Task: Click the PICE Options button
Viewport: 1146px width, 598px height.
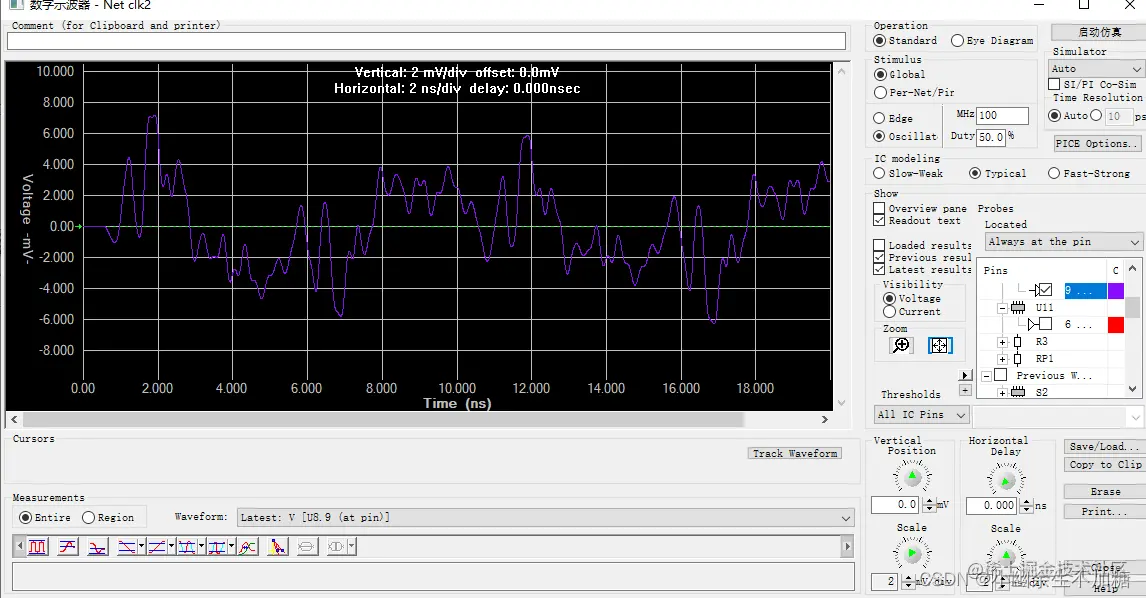Action: 1097,143
